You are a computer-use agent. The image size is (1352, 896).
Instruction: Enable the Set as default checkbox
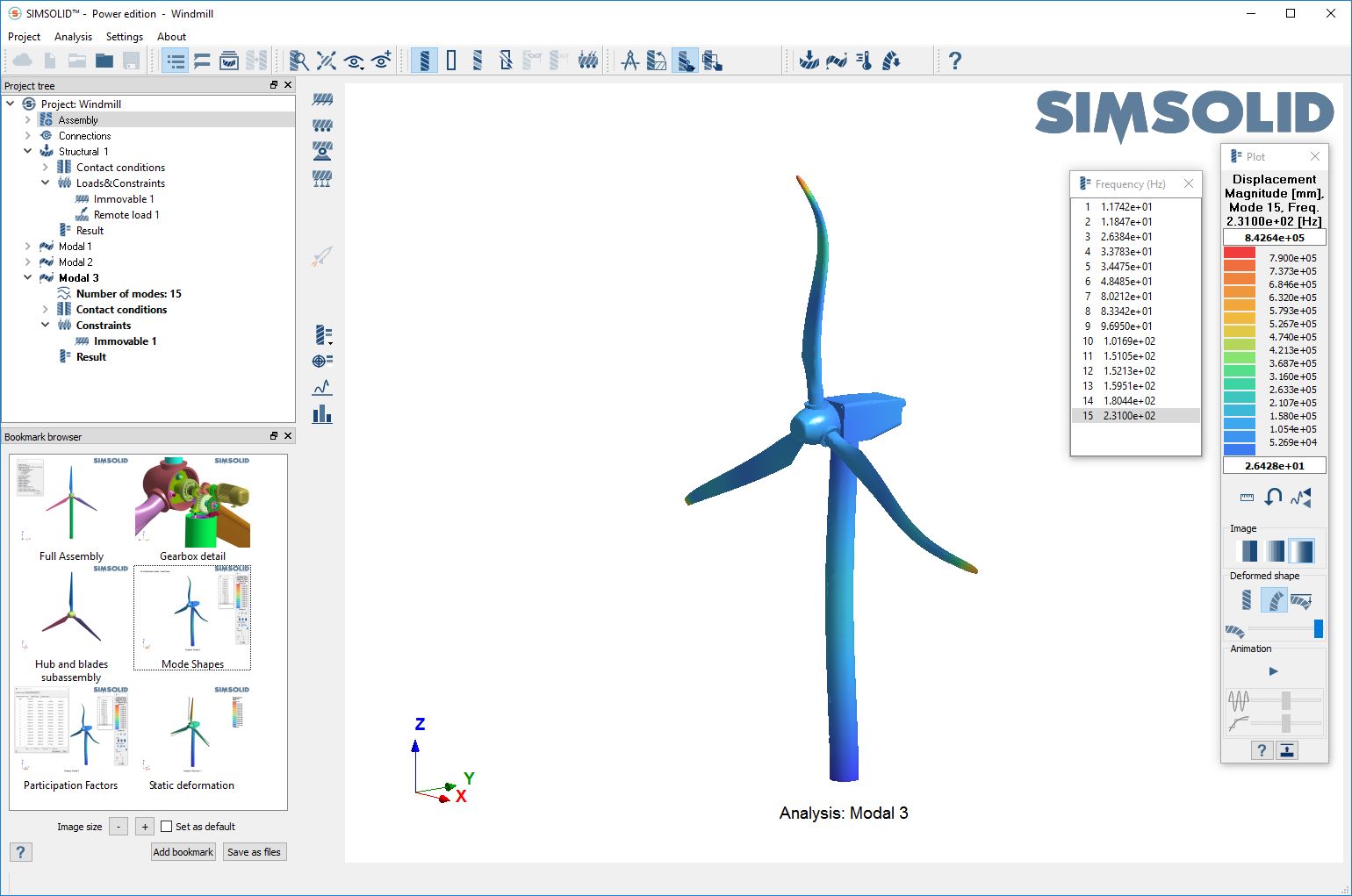tap(167, 827)
